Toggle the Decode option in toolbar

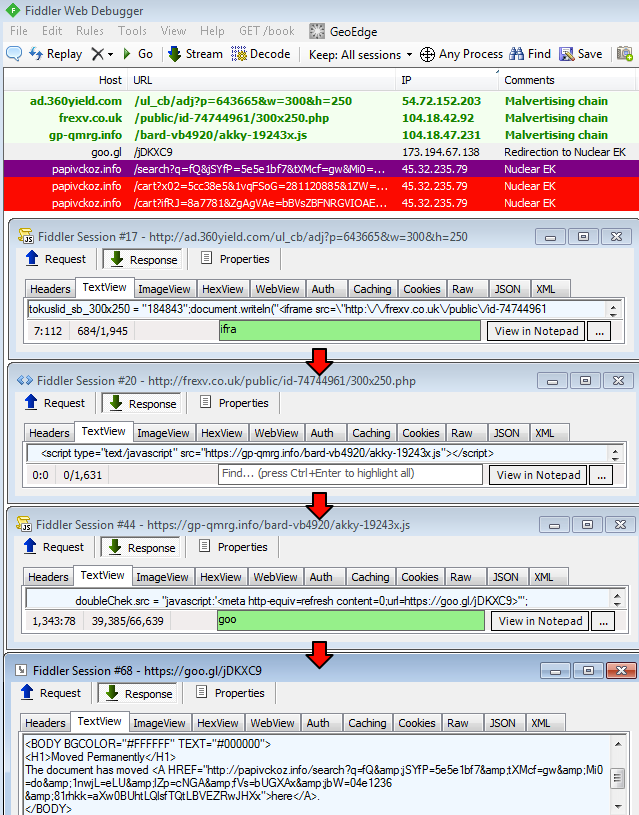pyautogui.click(x=261, y=54)
